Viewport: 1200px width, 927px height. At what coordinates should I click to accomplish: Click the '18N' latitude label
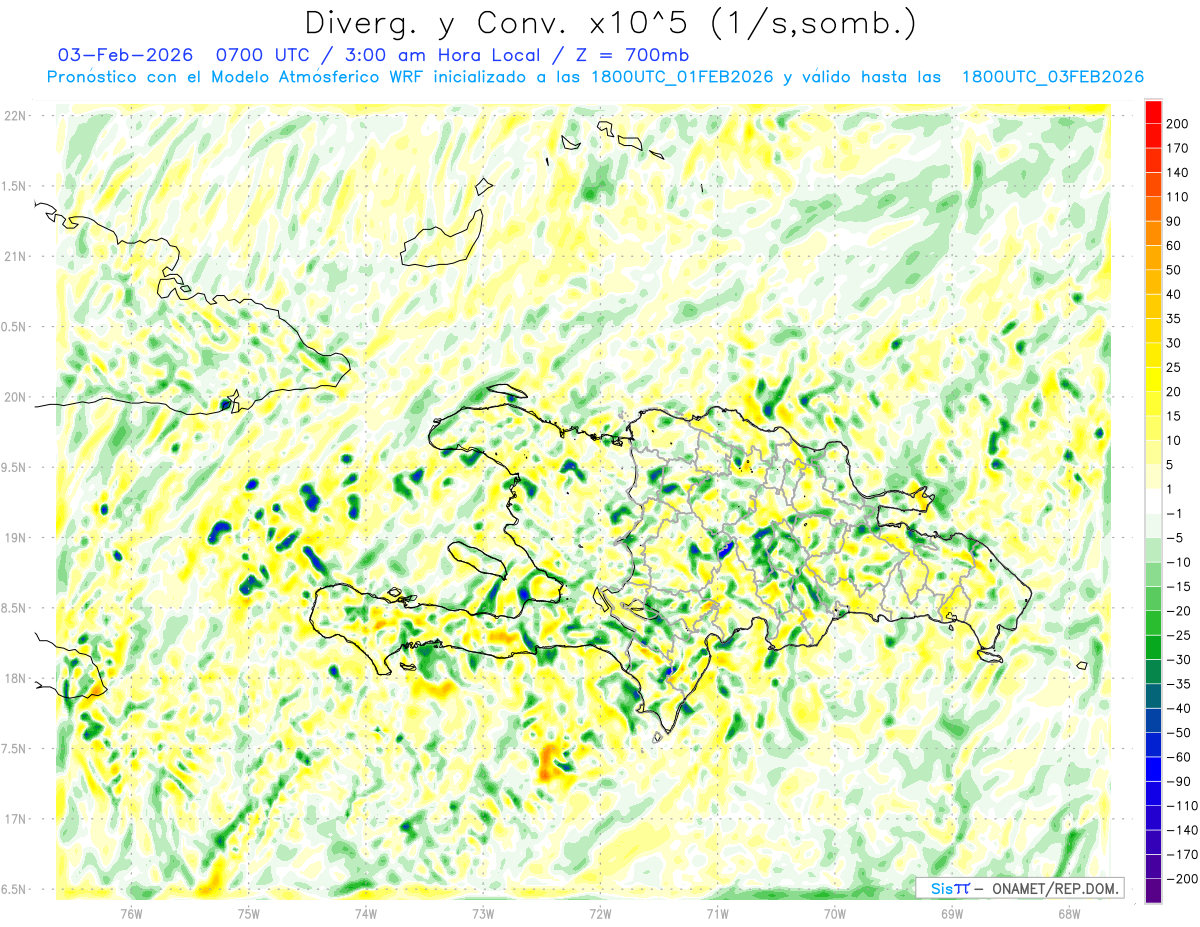[x=14, y=679]
